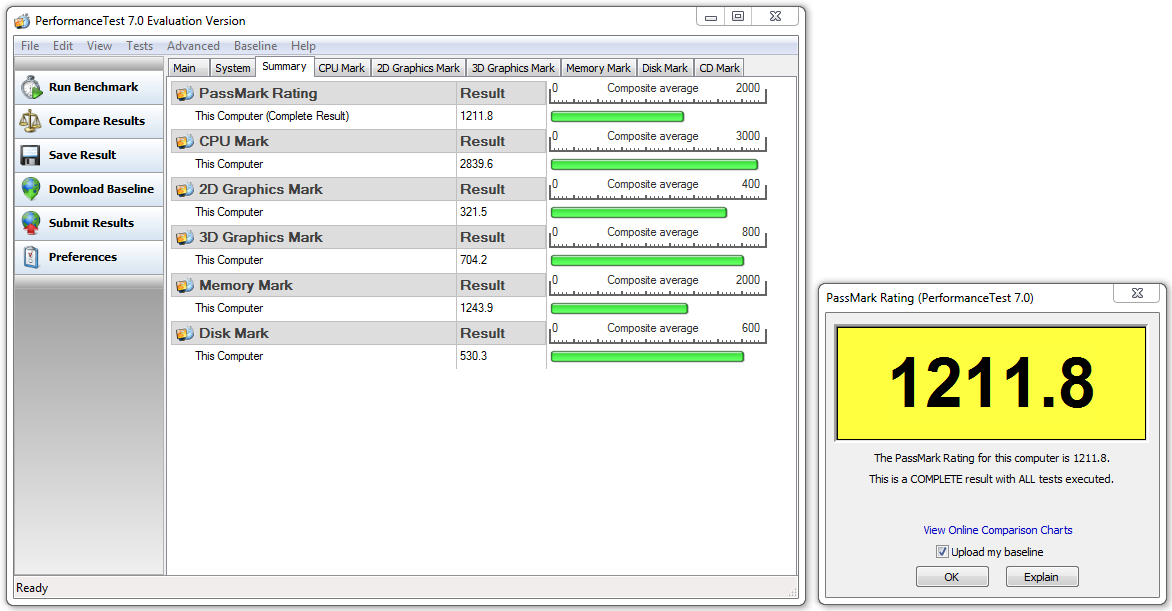Select the 704.2 3D Graphics result value

(x=473, y=260)
